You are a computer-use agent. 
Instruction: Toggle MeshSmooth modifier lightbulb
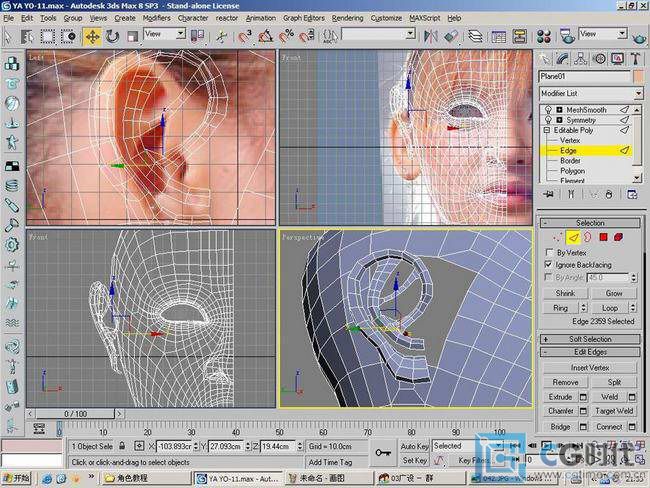(548, 109)
